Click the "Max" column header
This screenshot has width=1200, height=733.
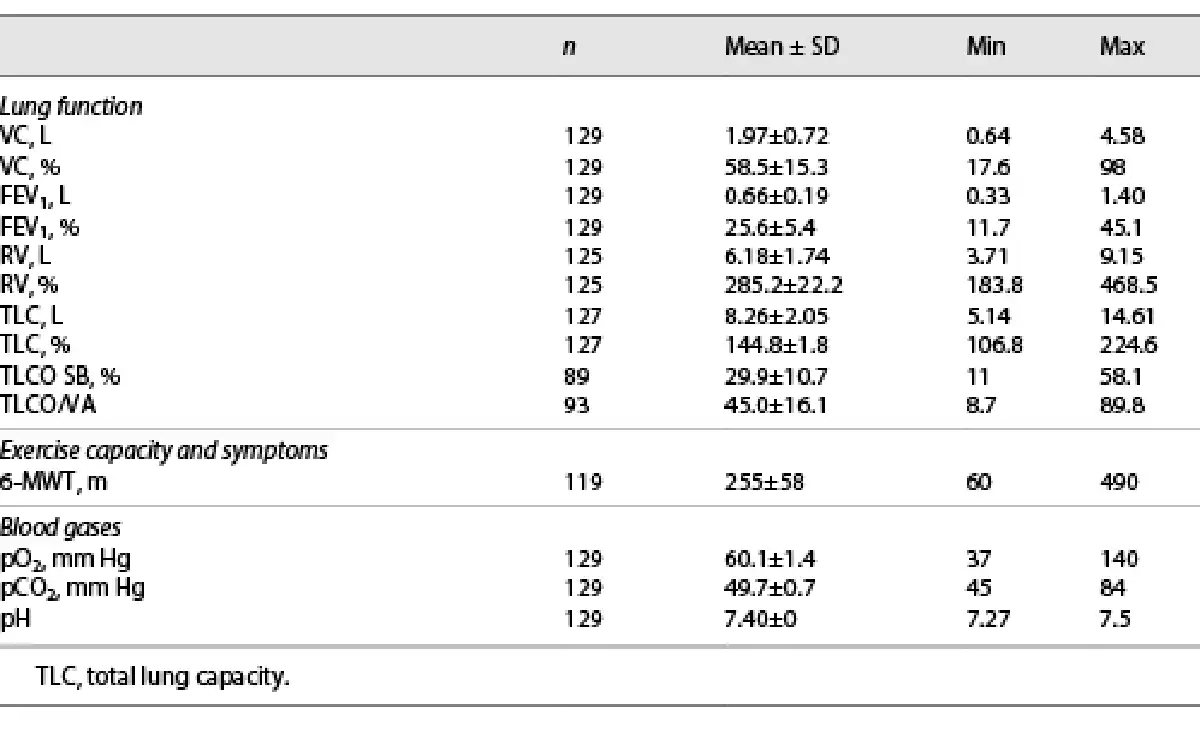[x=1122, y=47]
